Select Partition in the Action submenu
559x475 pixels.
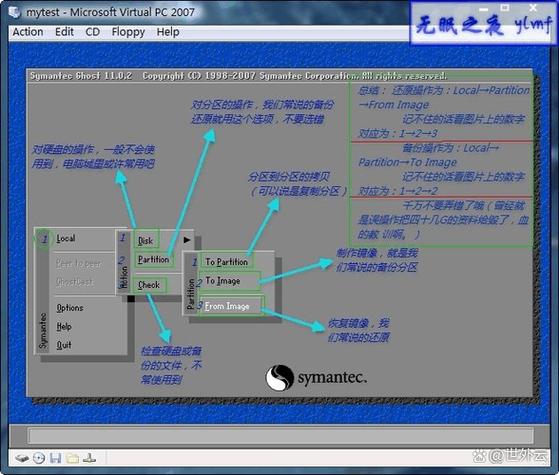click(153, 259)
